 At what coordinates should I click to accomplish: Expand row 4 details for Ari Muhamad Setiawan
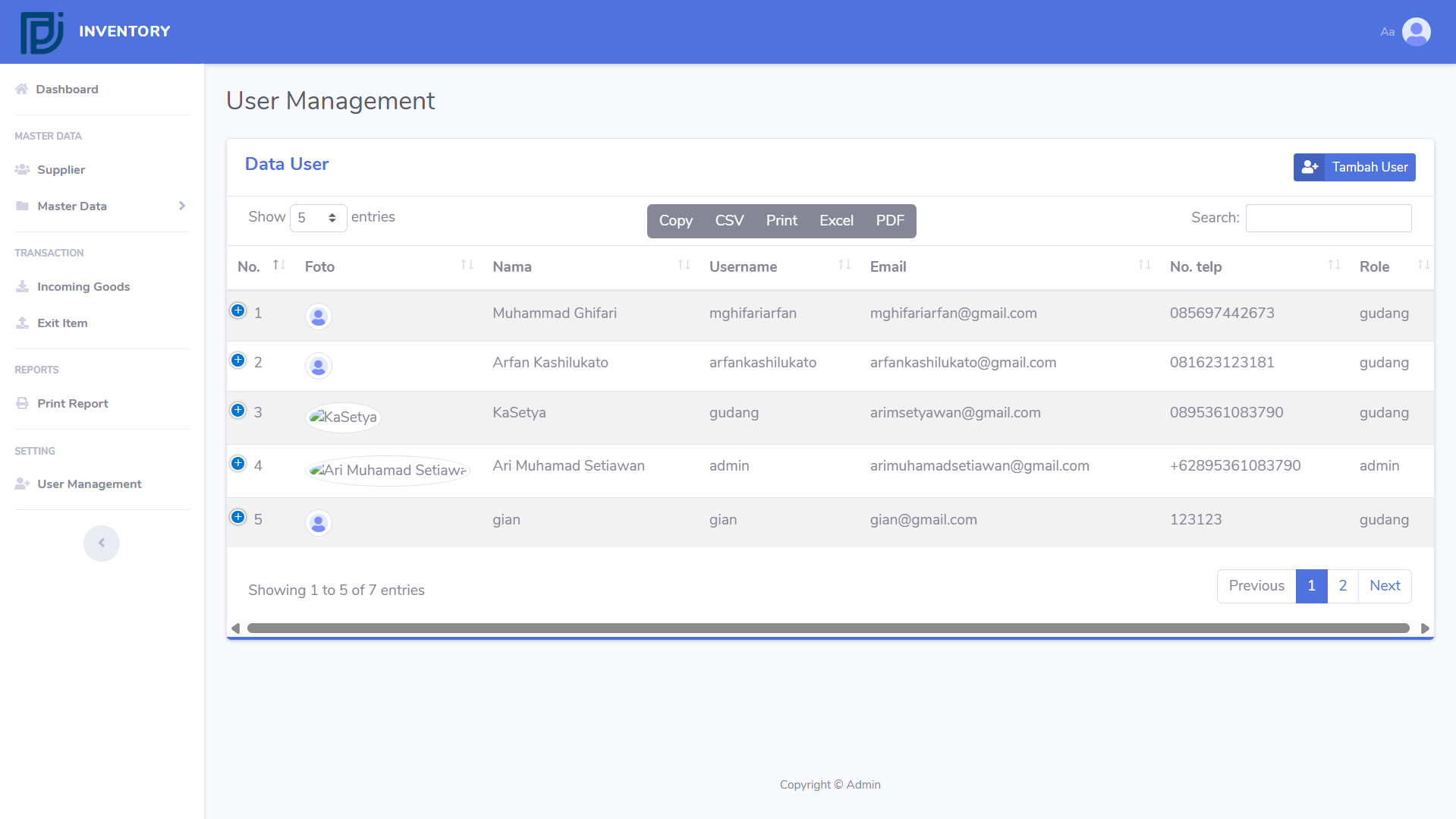click(x=238, y=463)
